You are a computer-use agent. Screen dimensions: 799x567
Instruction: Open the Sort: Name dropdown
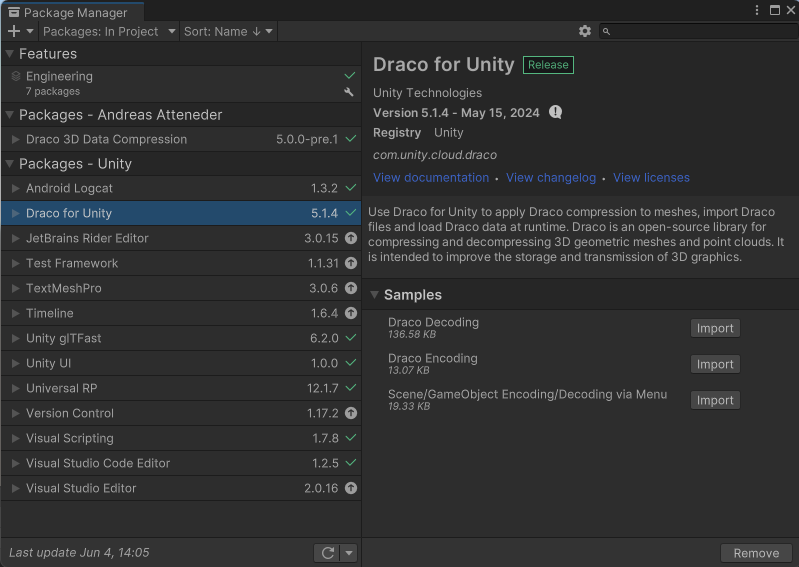pyautogui.click(x=228, y=32)
